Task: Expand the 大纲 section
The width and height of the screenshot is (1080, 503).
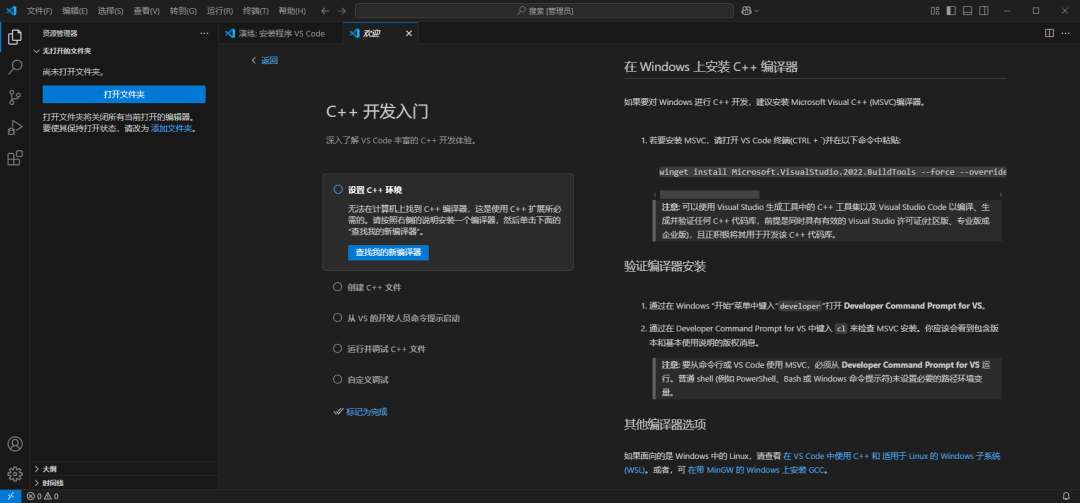Action: (x=124, y=469)
